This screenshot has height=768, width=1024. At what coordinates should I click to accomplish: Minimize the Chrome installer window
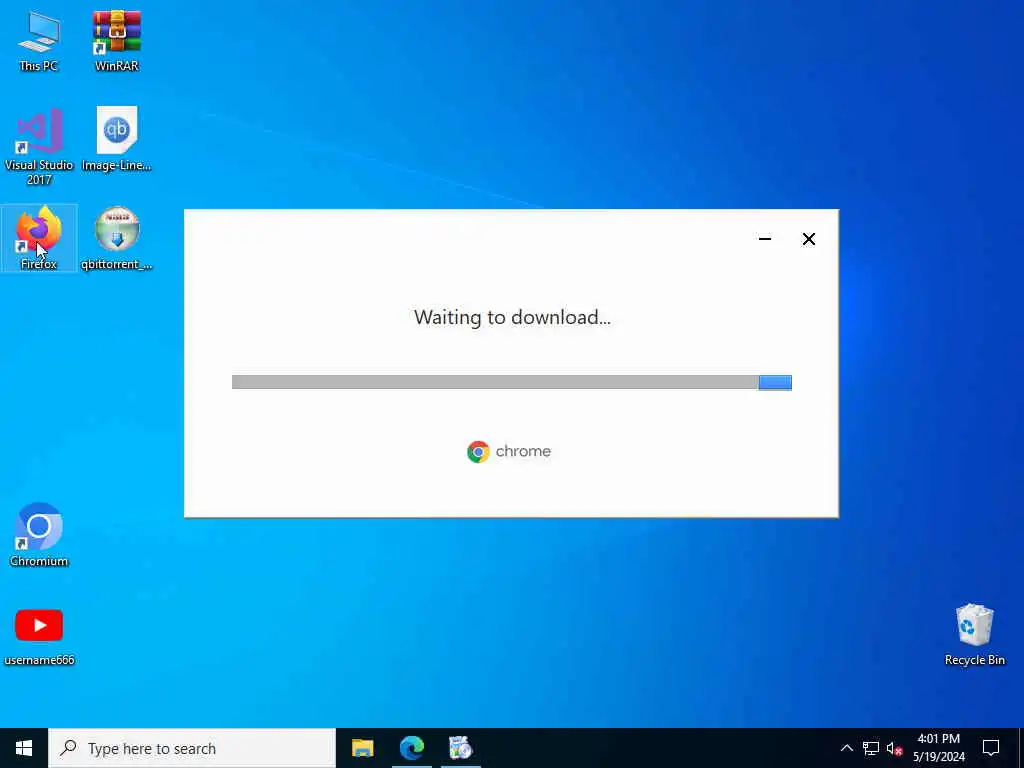coord(765,239)
